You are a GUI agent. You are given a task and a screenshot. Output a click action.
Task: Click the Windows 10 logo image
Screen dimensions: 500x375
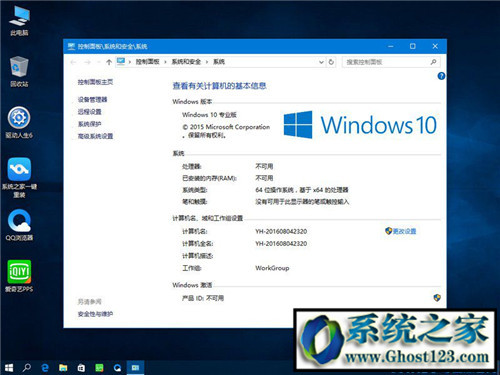coord(360,125)
